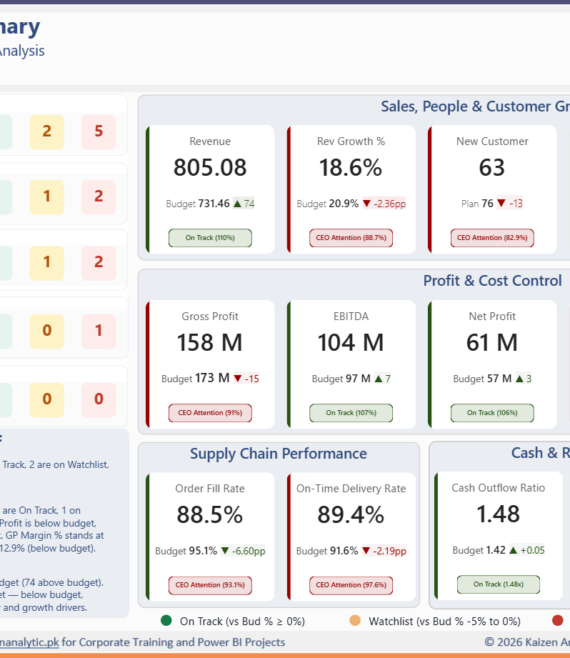This screenshot has width=570, height=658.
Task: Click the red attention count 0 badge
Action: click(x=99, y=399)
